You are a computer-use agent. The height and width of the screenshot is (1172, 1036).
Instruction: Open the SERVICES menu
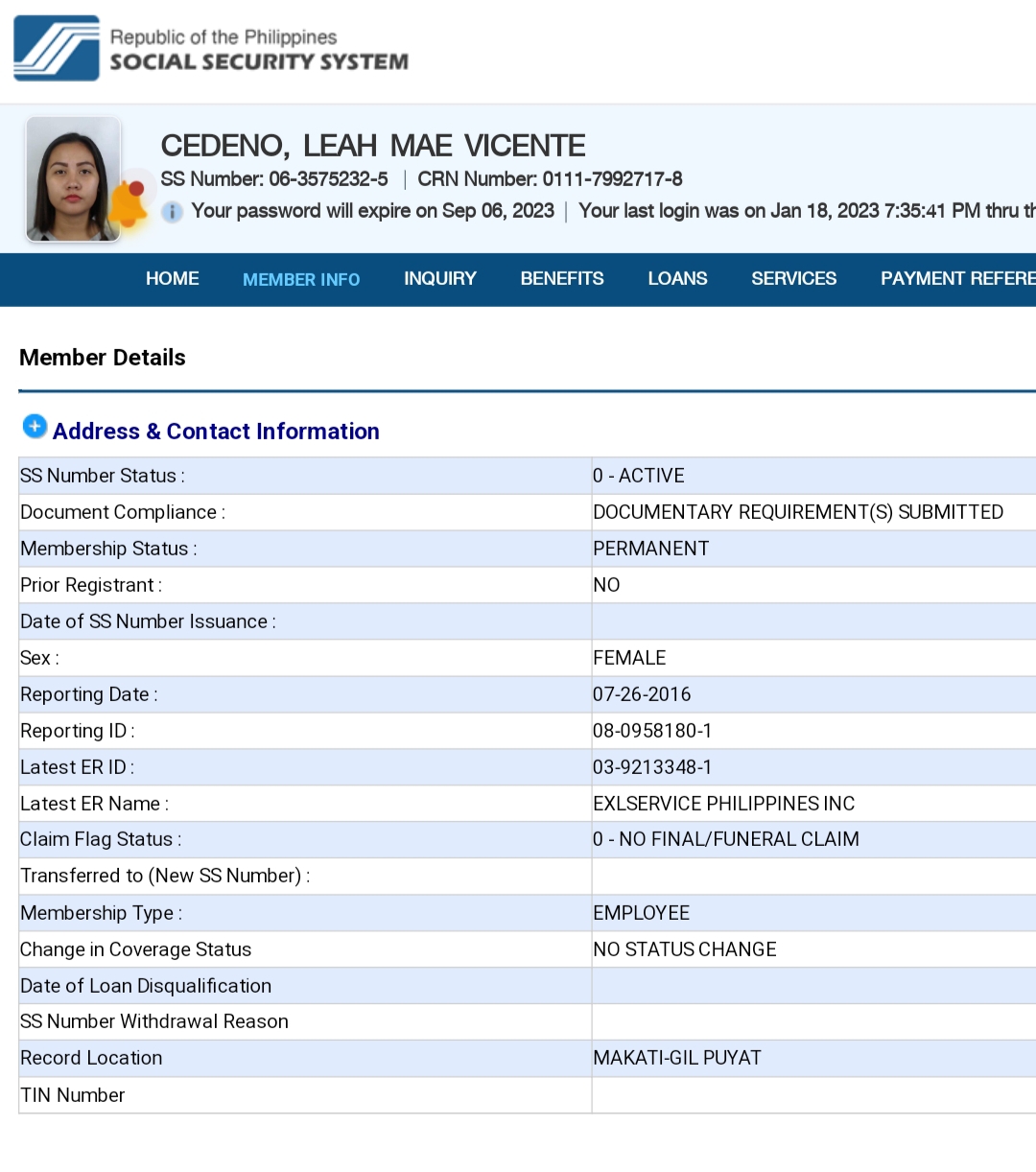(793, 279)
